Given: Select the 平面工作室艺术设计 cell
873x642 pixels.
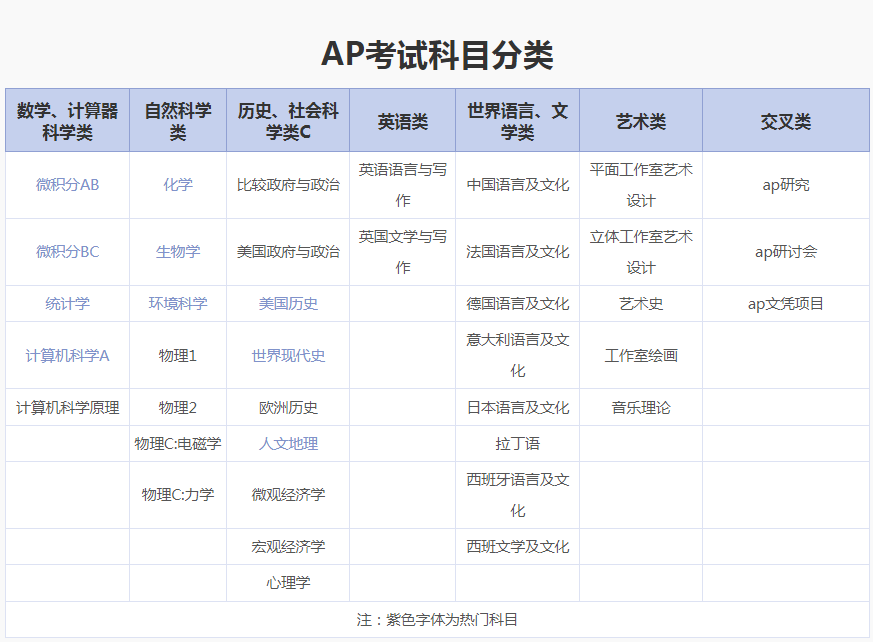Looking at the screenshot, I should (641, 185).
